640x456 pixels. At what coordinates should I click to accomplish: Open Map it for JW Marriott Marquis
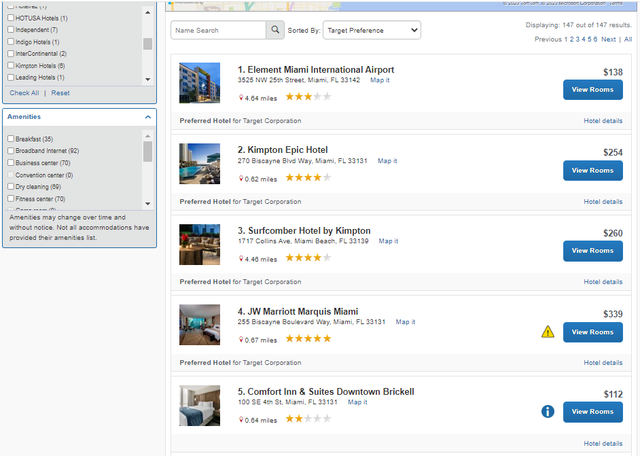[405, 322]
